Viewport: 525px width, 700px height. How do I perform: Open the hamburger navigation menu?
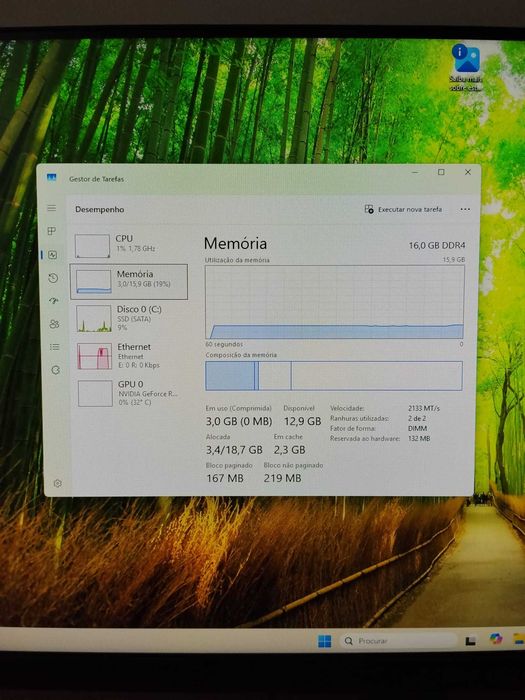pyautogui.click(x=52, y=208)
